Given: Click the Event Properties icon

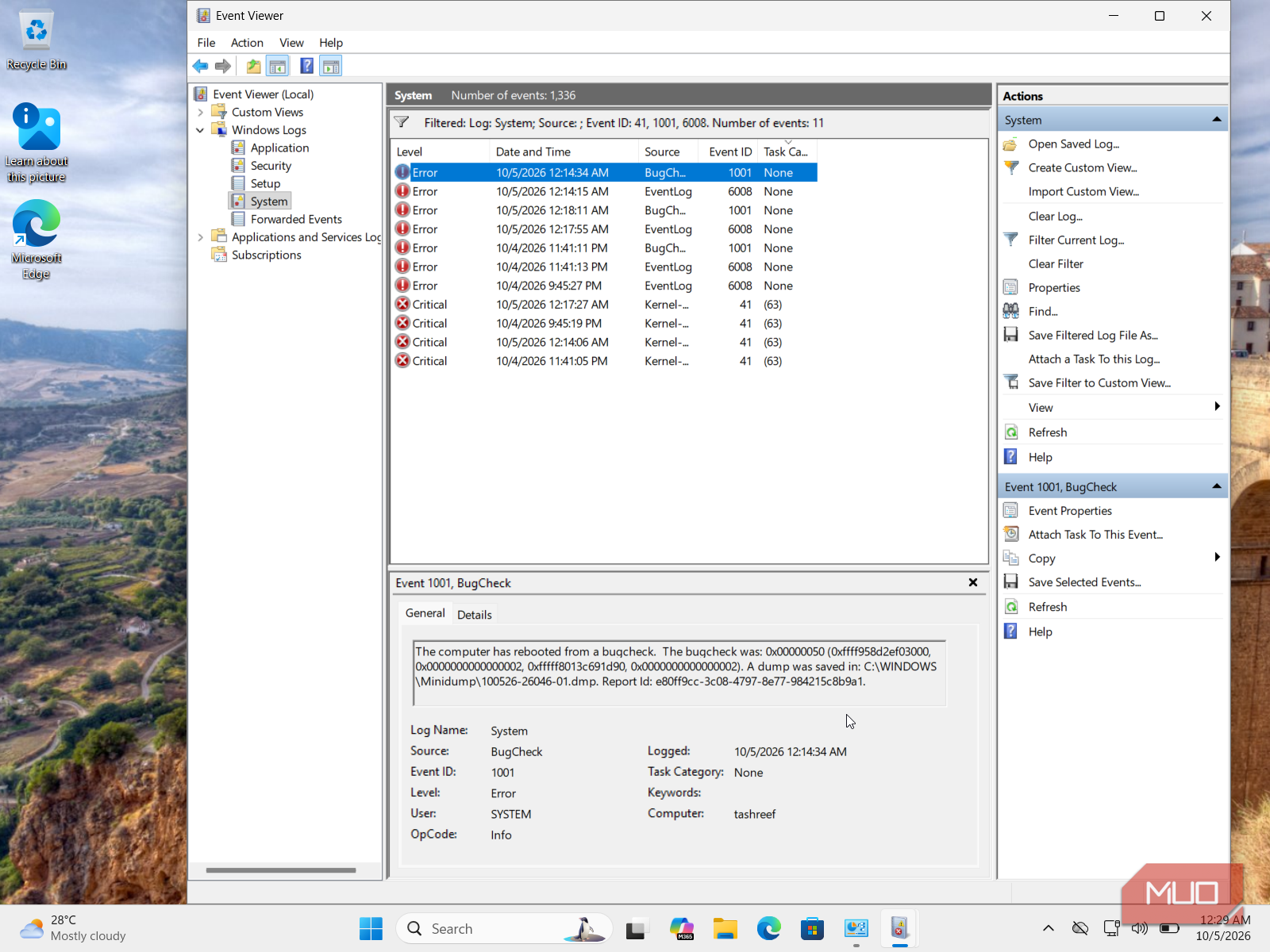Looking at the screenshot, I should click(1010, 510).
